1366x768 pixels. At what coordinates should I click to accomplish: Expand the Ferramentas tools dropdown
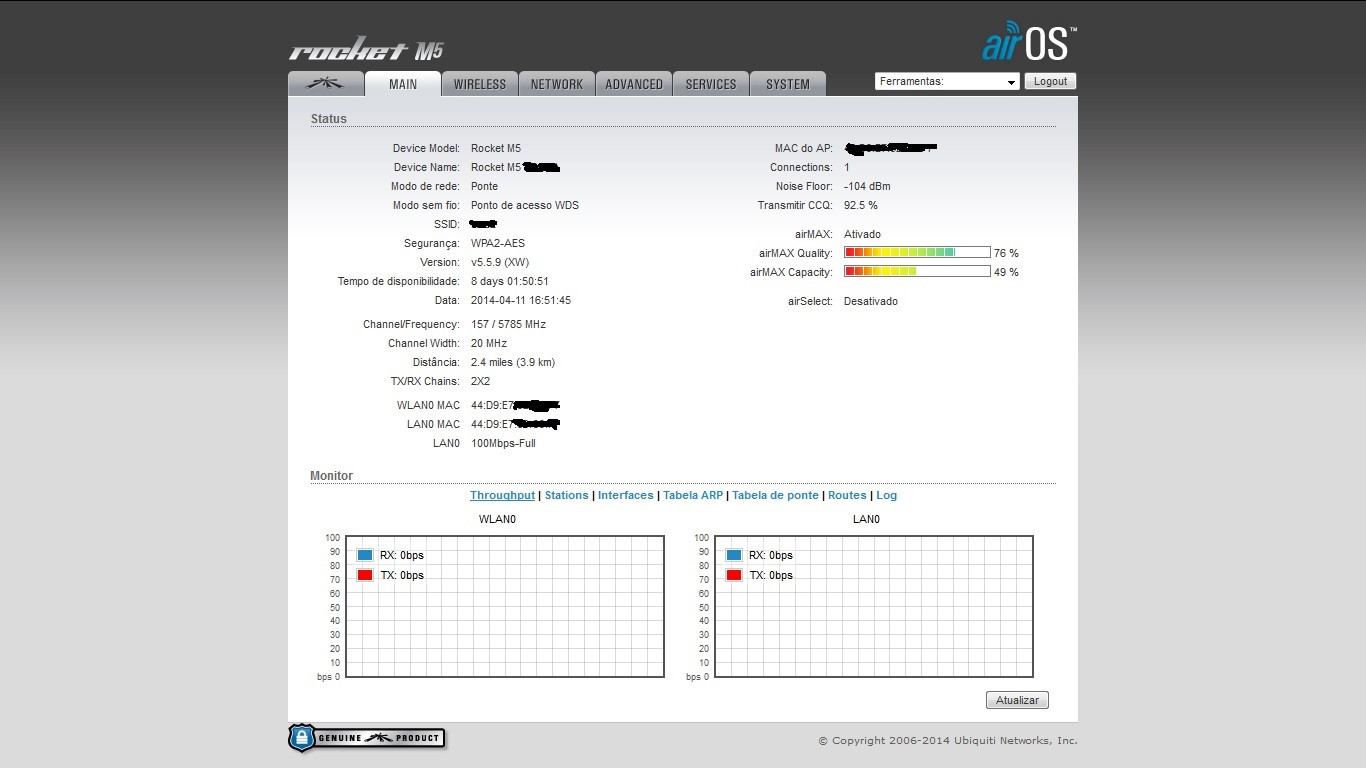pyautogui.click(x=947, y=82)
